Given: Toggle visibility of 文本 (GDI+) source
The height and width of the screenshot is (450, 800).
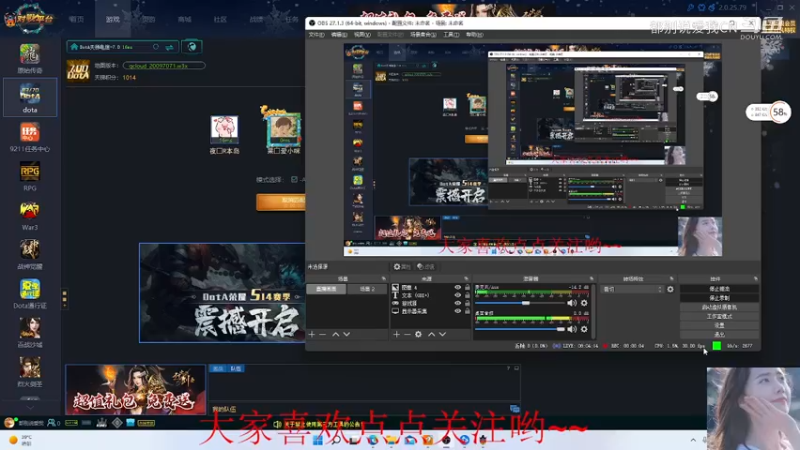Looking at the screenshot, I should pos(457,295).
